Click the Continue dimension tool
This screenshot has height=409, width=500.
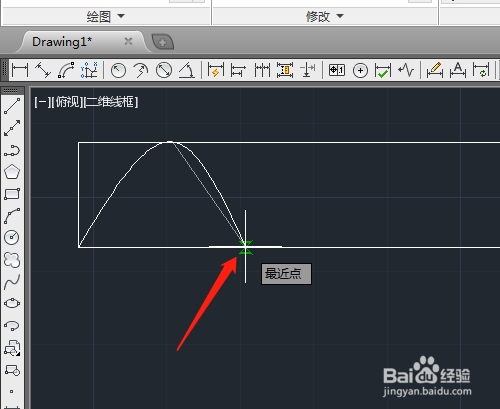tap(262, 70)
